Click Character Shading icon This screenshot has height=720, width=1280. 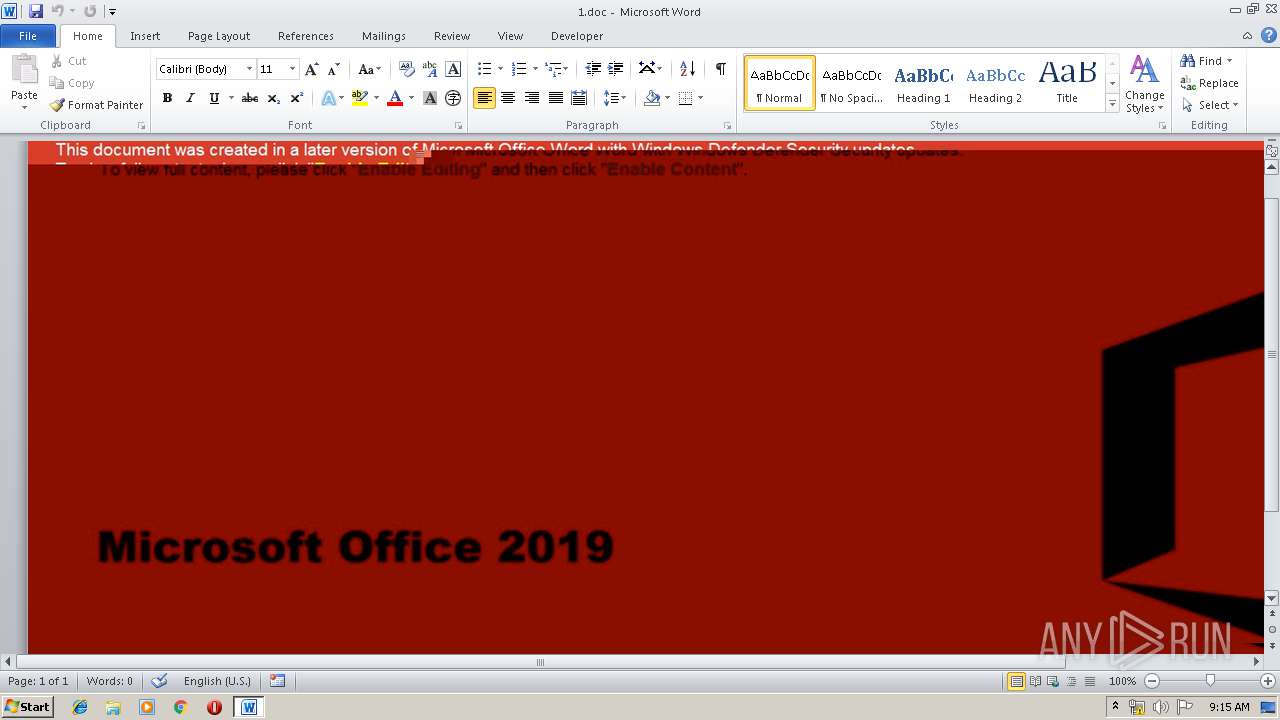tap(430, 98)
